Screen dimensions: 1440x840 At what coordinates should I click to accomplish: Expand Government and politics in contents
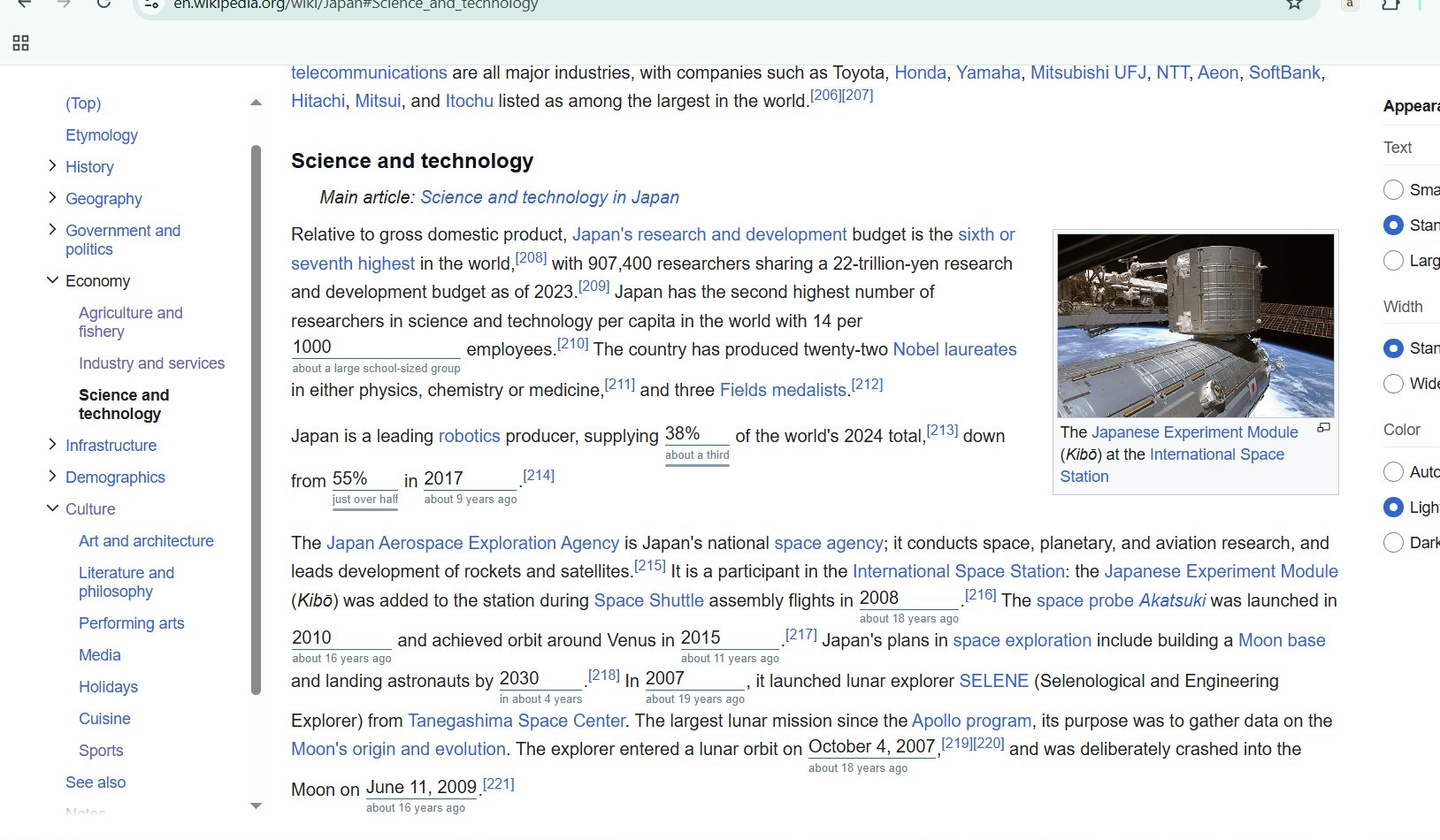pos(52,229)
